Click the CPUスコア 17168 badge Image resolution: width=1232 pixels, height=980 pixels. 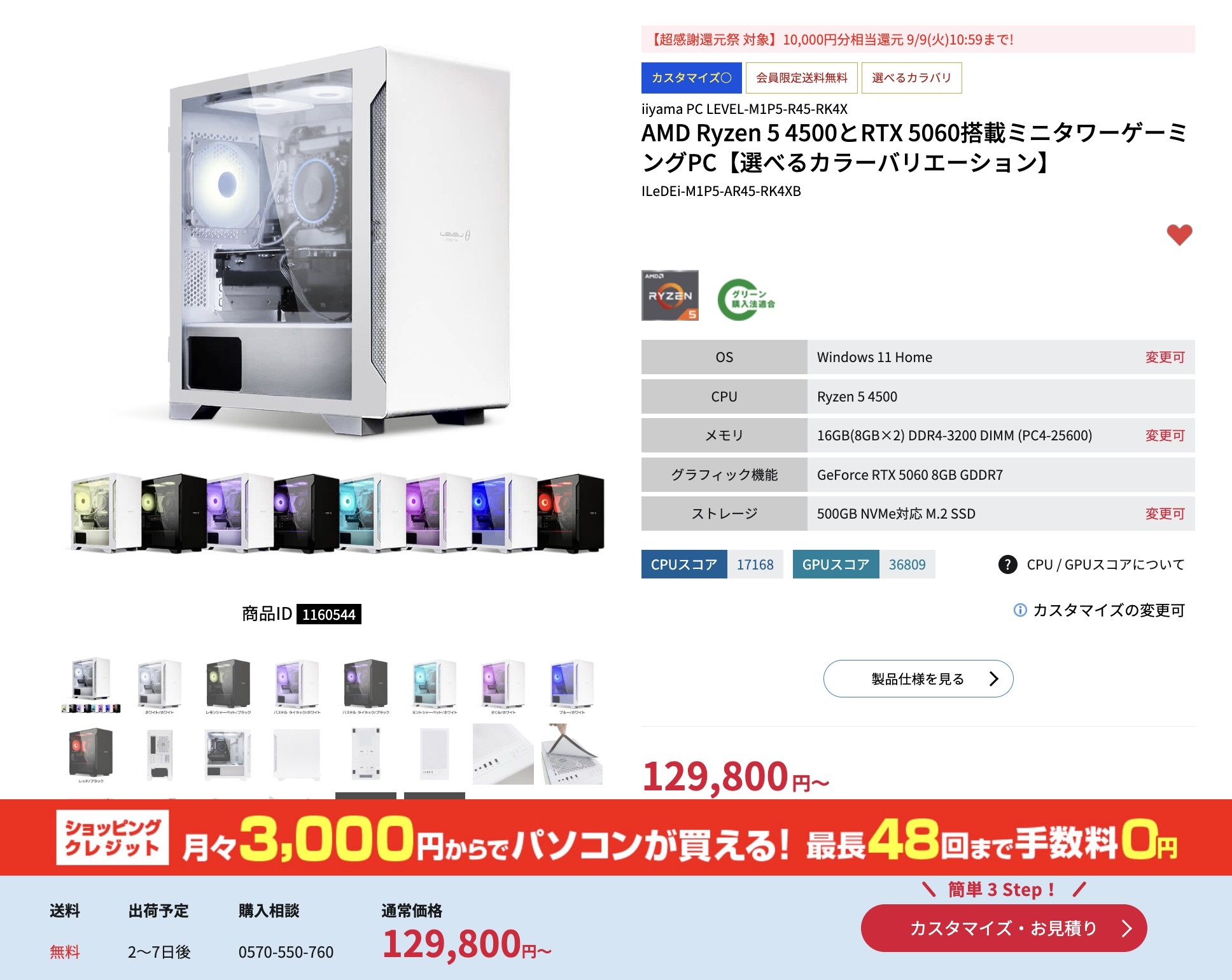point(712,564)
